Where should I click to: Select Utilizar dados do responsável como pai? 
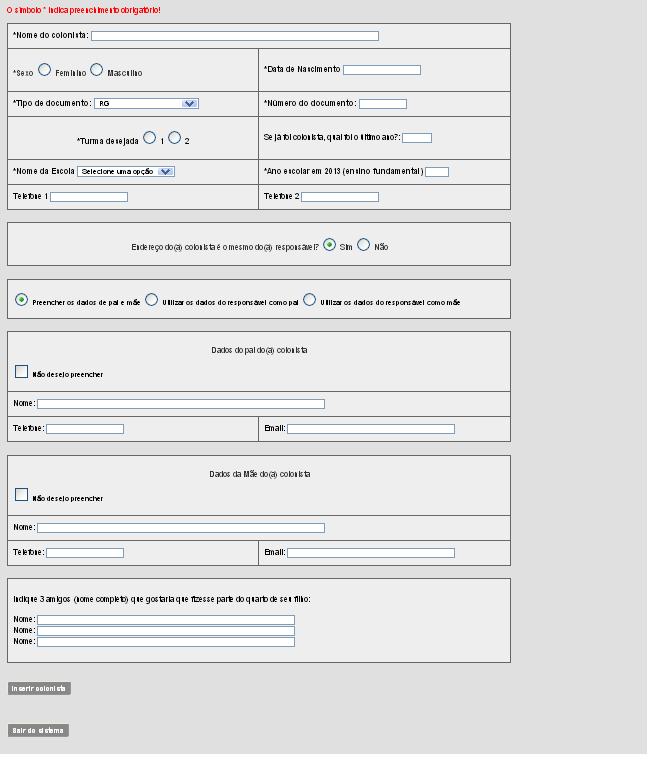point(152,300)
